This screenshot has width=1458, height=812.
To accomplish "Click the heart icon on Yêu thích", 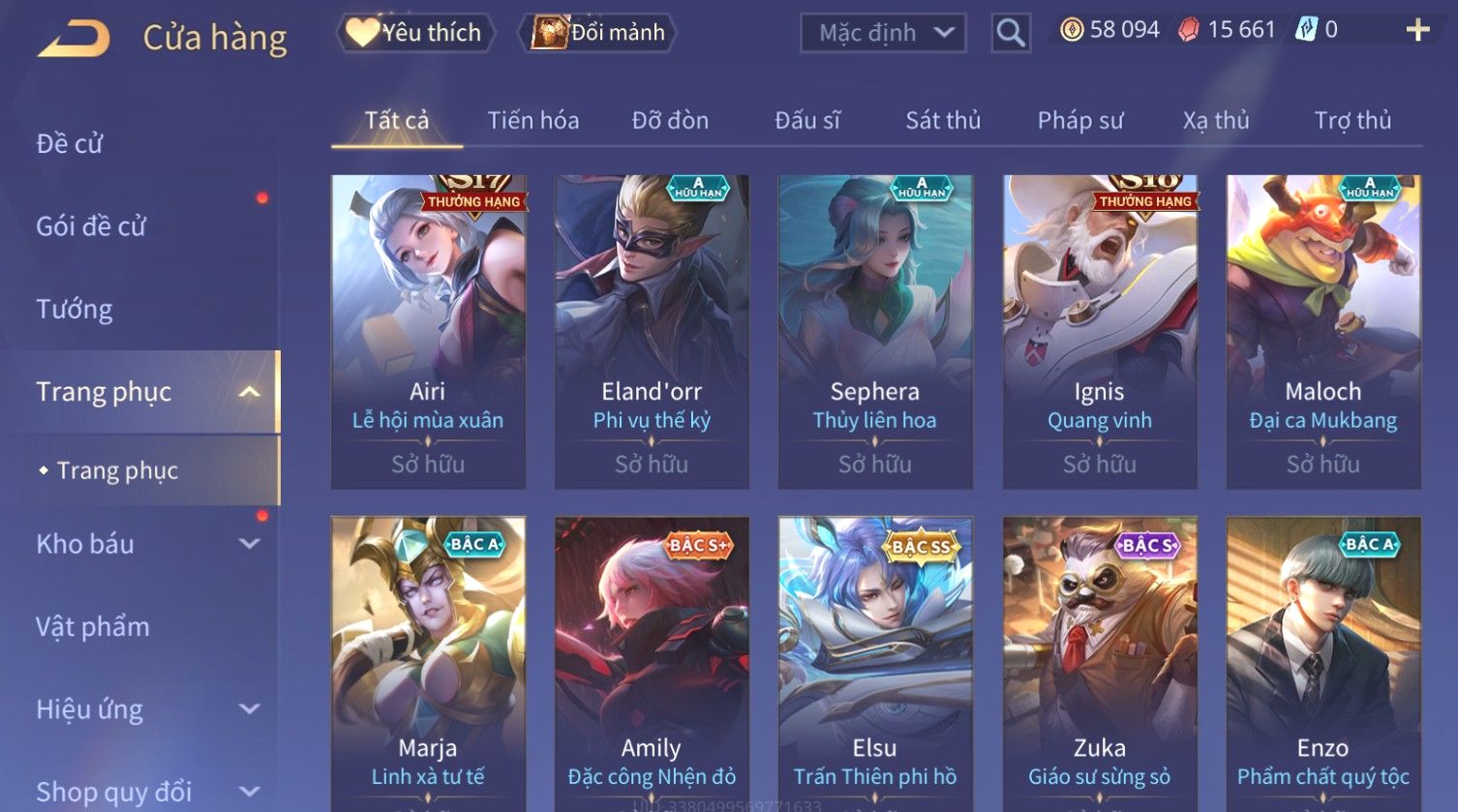I will 362,32.
